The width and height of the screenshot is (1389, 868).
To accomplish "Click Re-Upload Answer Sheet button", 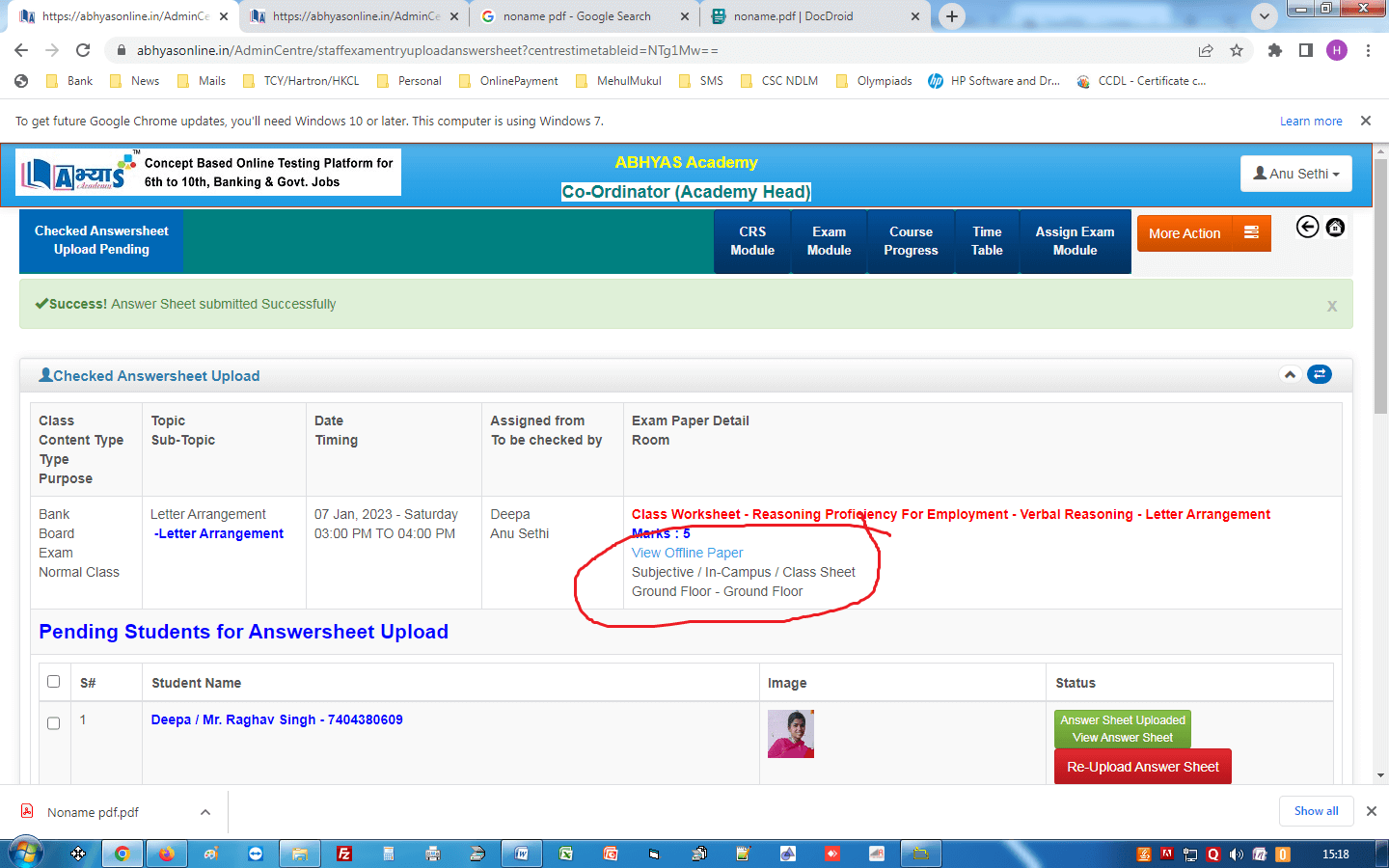I will click(1142, 767).
